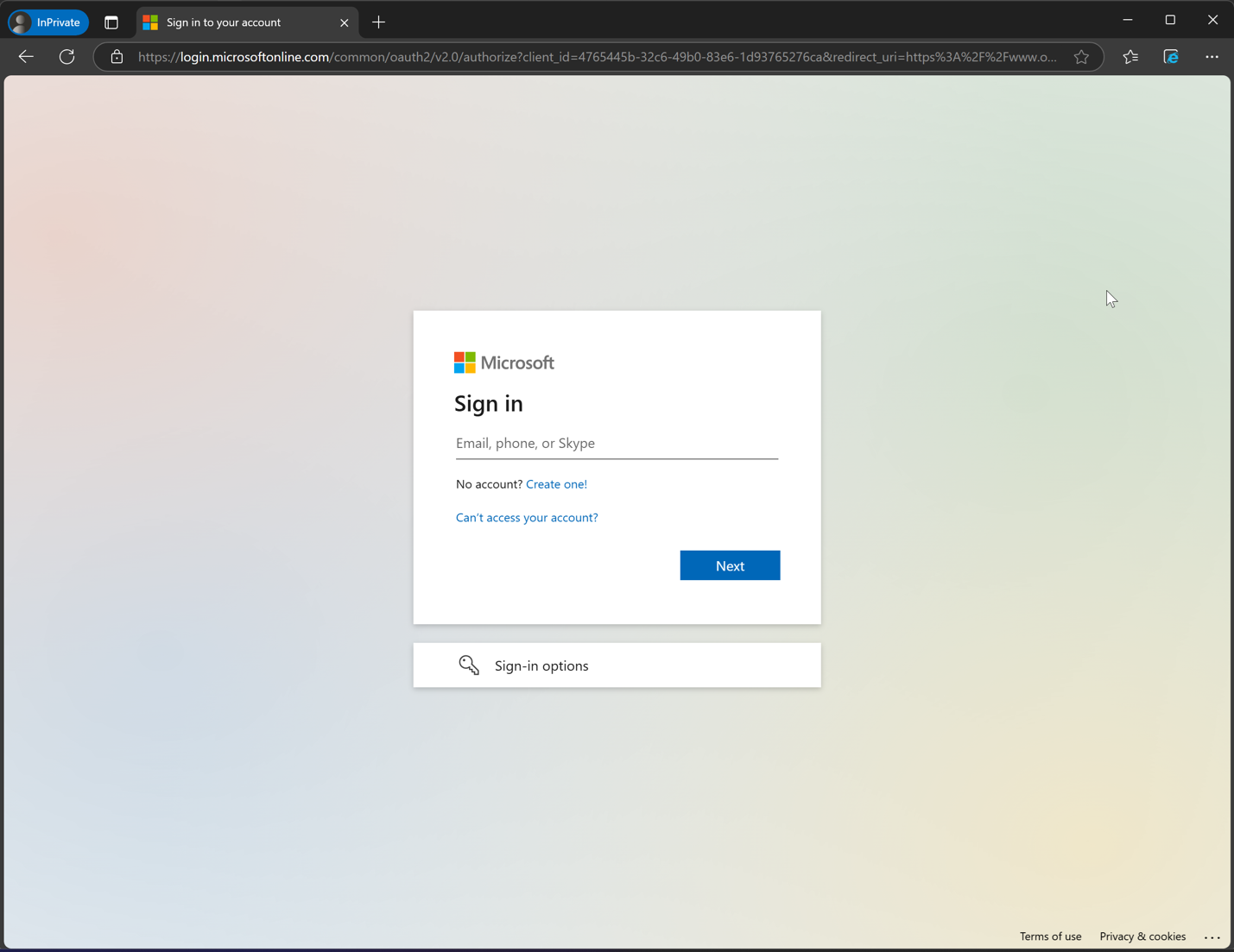This screenshot has height=952, width=1234.
Task: Expand Sign-in options
Action: click(617, 665)
